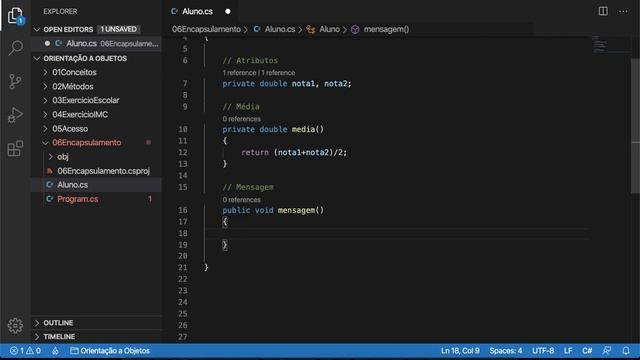Open 06Encapsulamento.csproj file

coord(96,171)
